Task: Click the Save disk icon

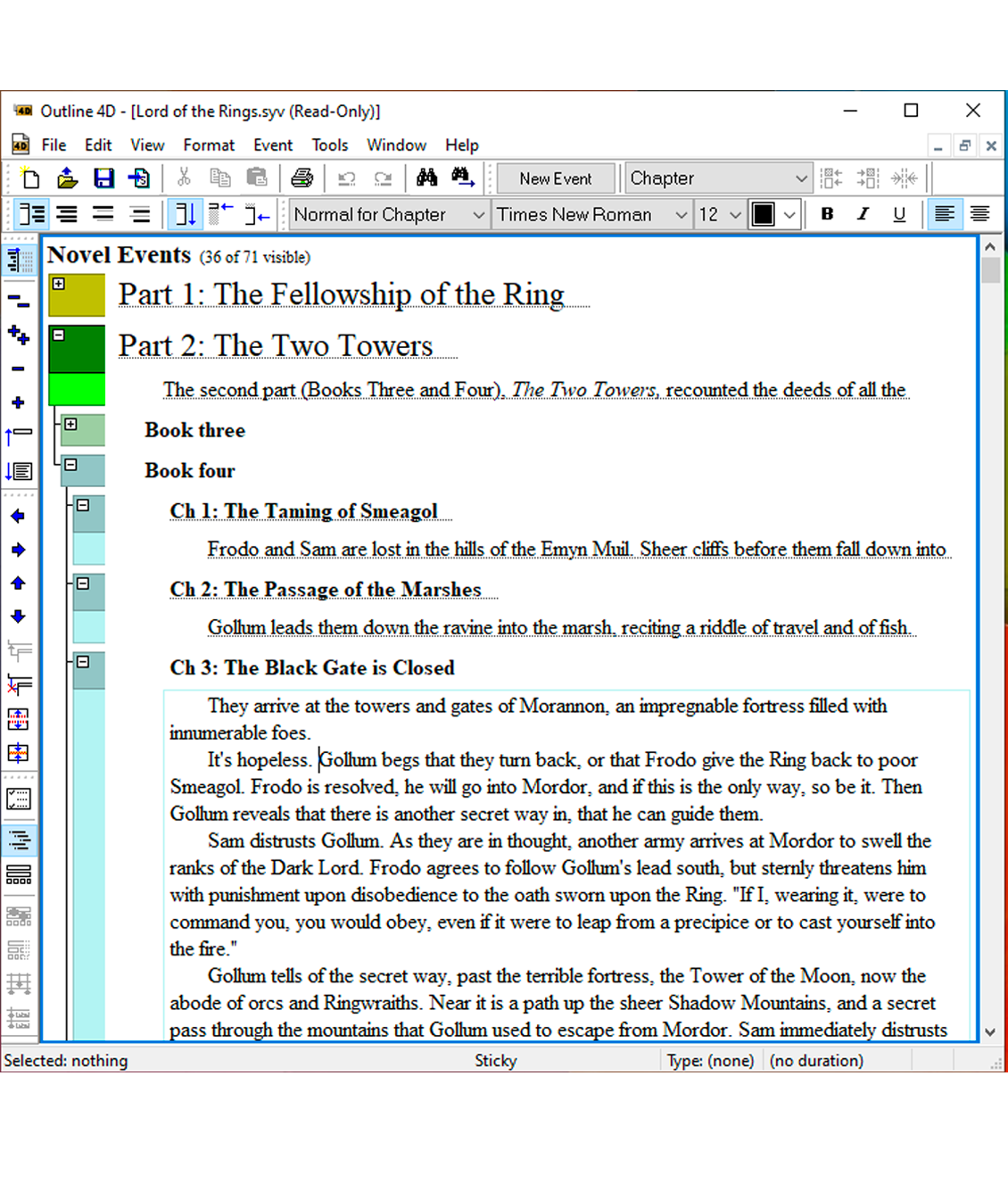Action: coord(103,178)
